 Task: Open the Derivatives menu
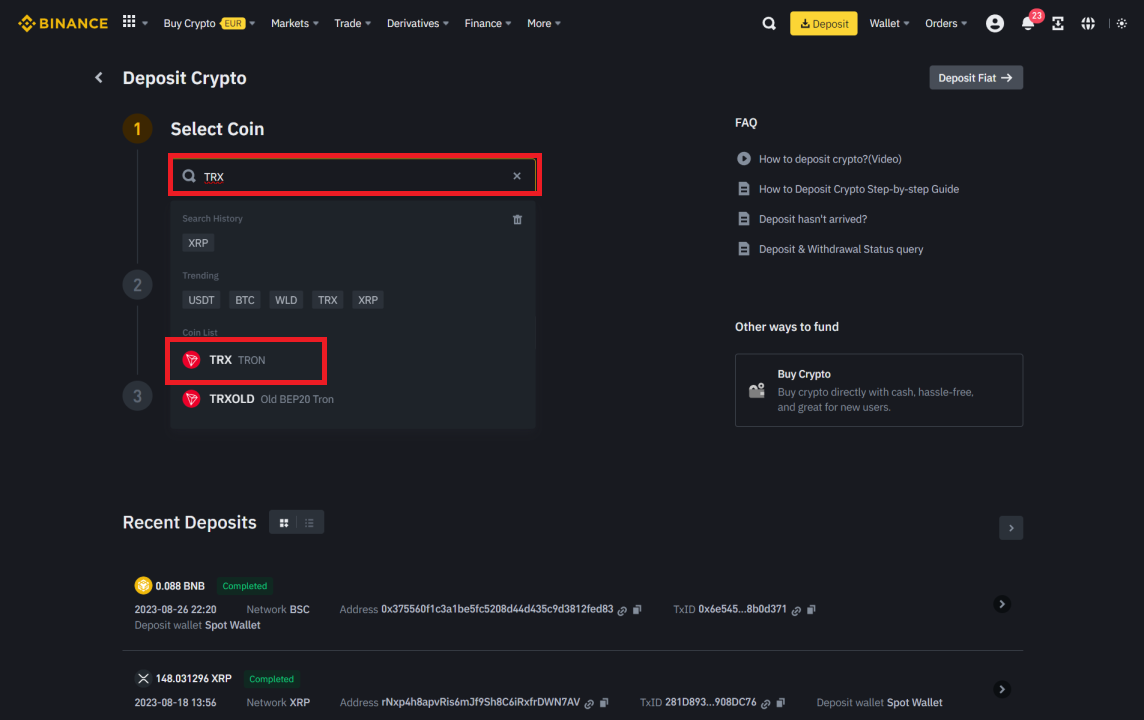(417, 23)
